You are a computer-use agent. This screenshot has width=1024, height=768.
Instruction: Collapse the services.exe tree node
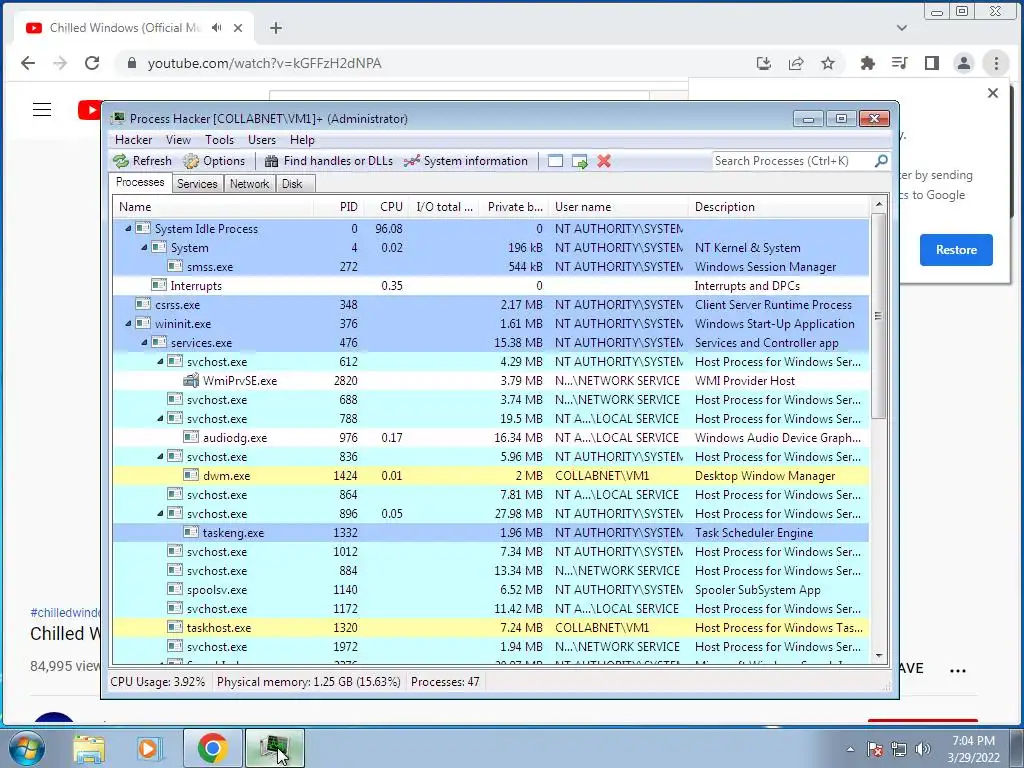click(144, 342)
